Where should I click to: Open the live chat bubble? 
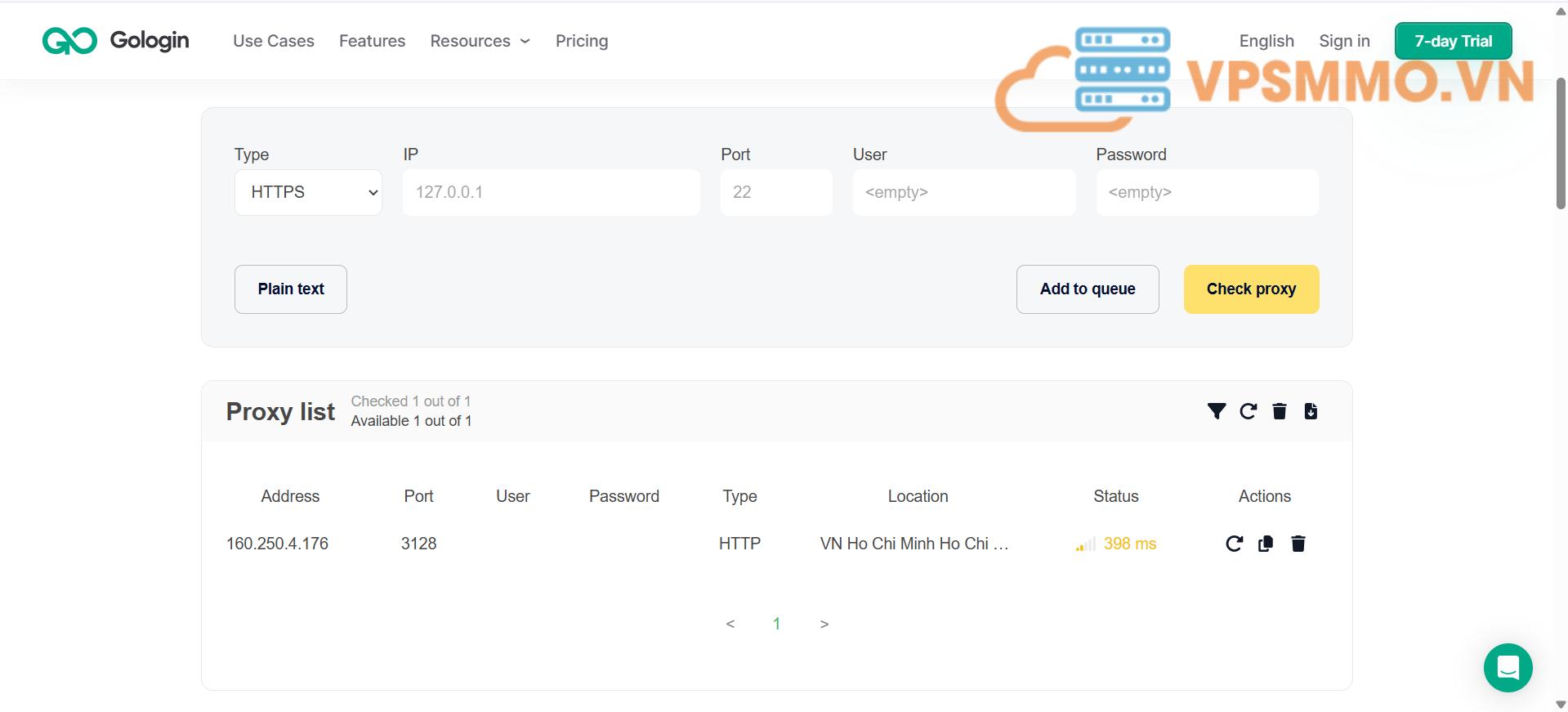pyautogui.click(x=1508, y=668)
